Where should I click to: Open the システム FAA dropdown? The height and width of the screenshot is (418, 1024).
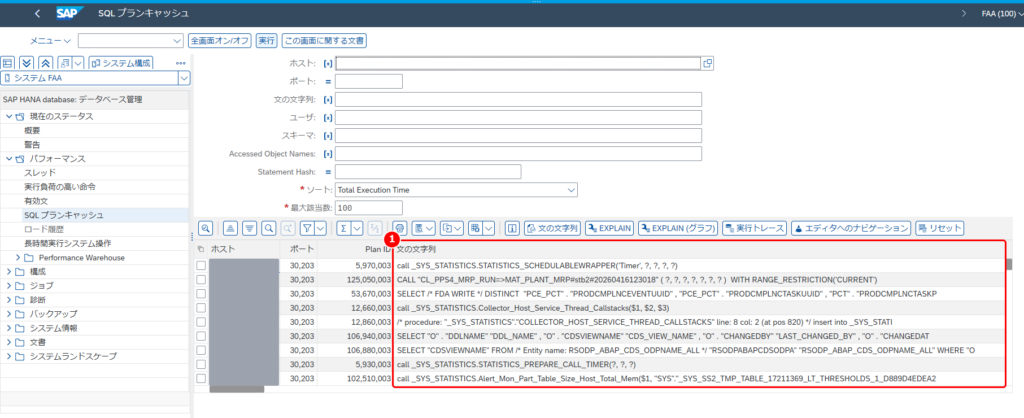tap(184, 78)
